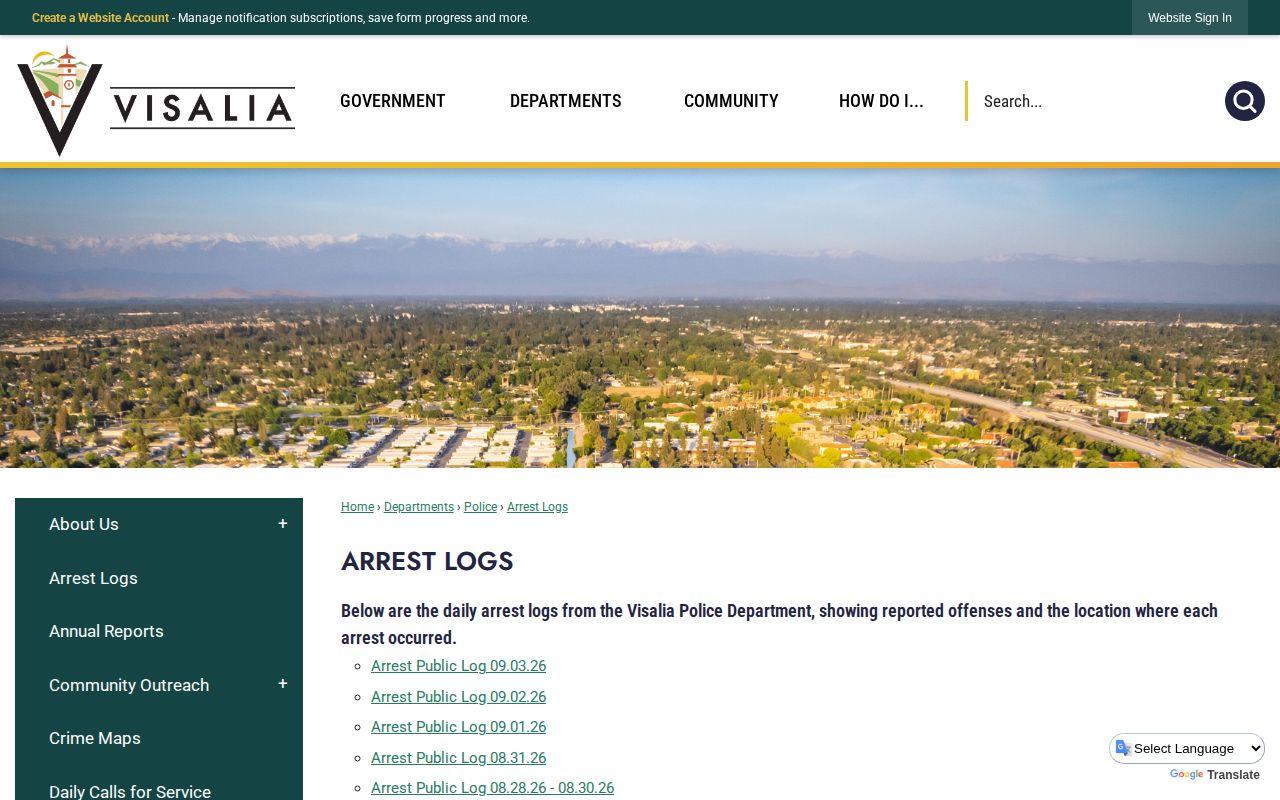Click the search magnifier icon button

pyautogui.click(x=1244, y=101)
